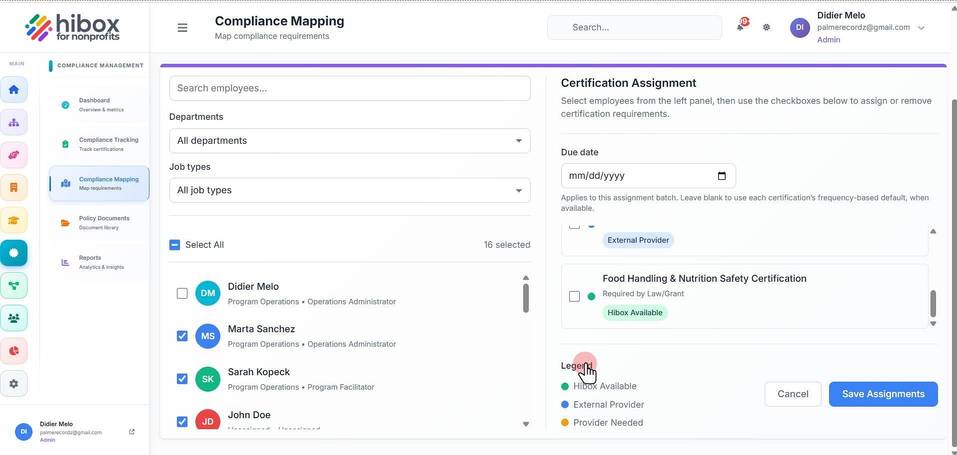Click the Save Assignments button

coord(883,394)
